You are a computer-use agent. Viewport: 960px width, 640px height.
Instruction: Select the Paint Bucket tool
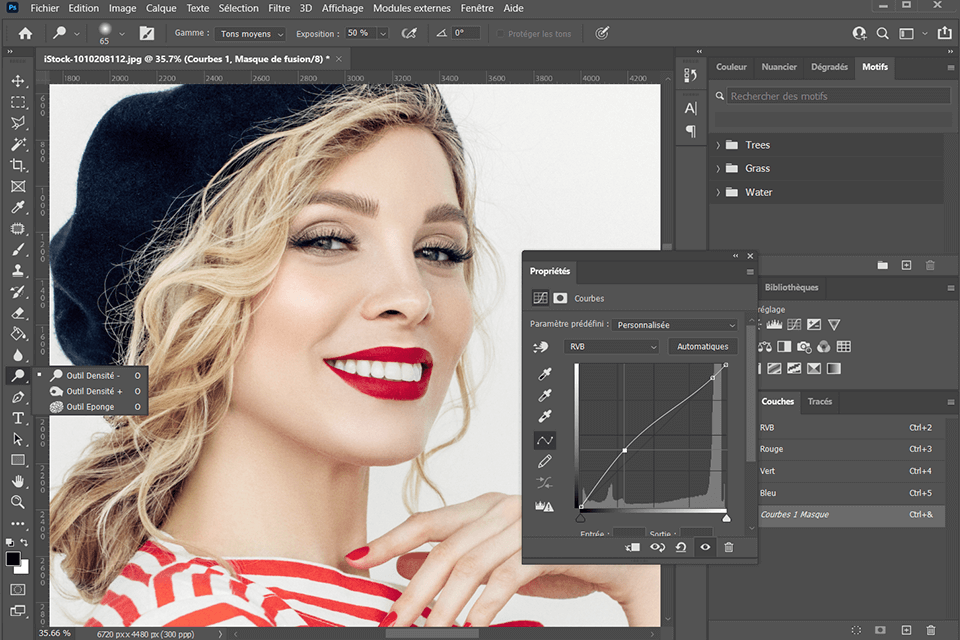[18, 334]
